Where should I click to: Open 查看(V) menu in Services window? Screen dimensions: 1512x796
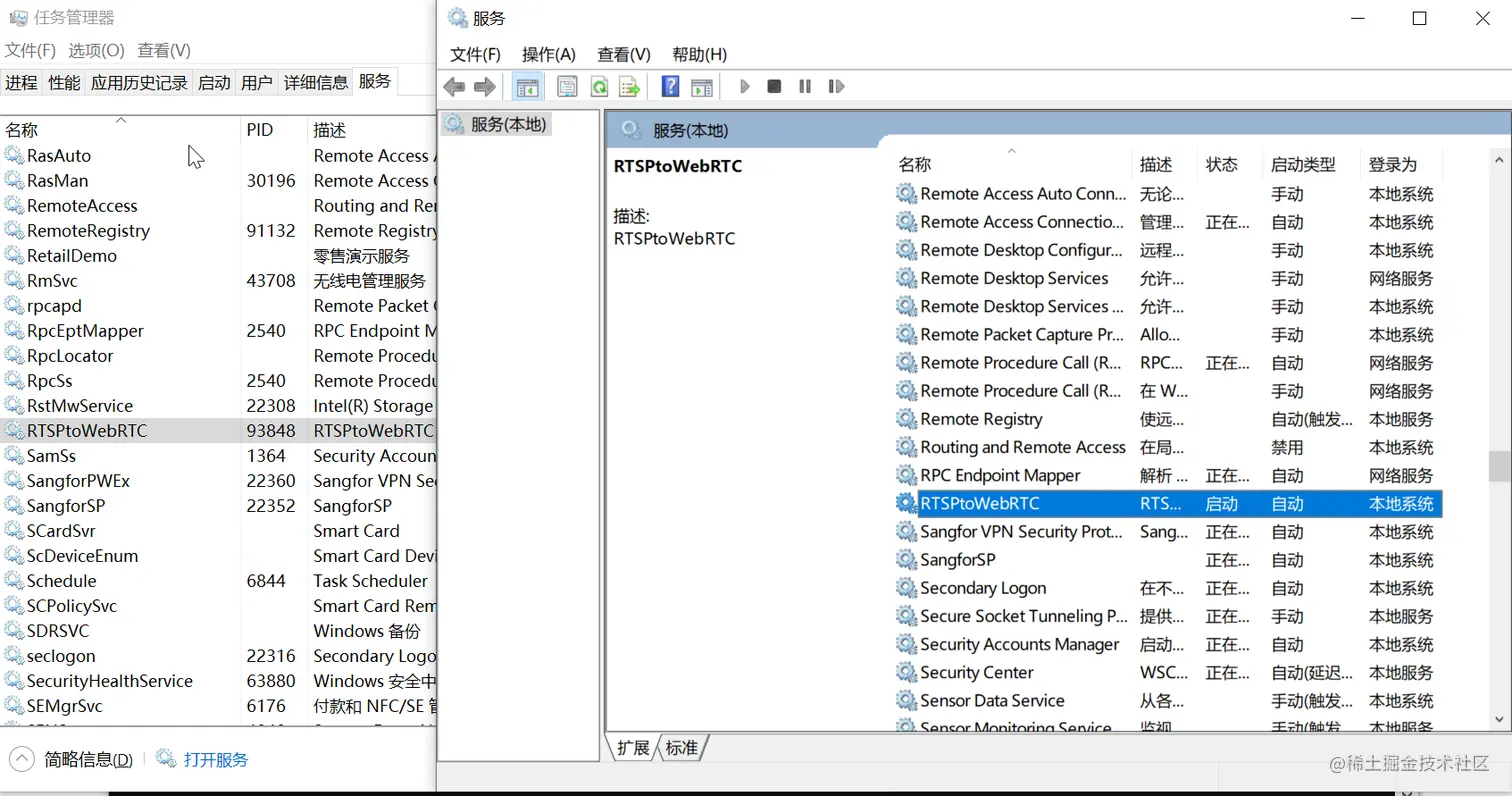(624, 54)
